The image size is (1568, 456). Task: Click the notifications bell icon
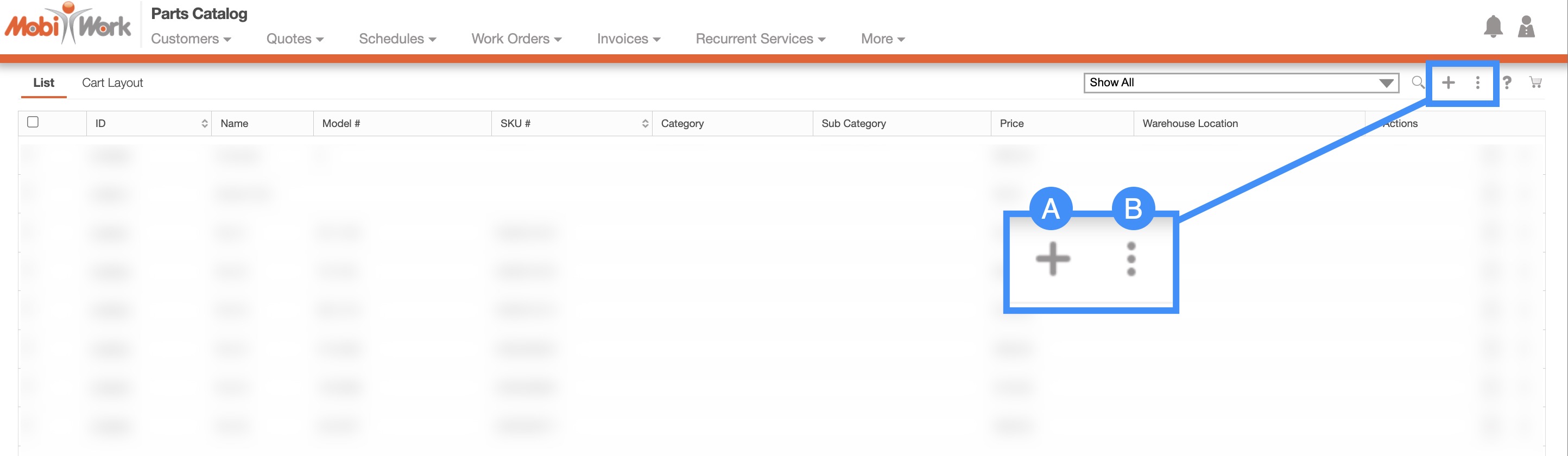click(x=1493, y=27)
